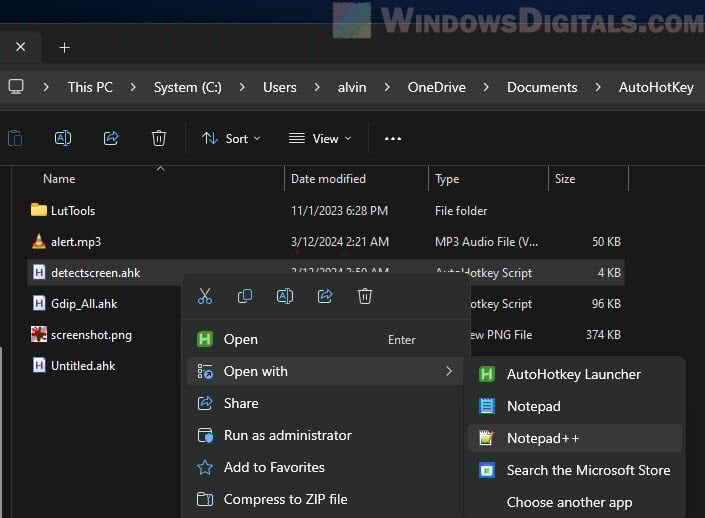Expand the chevron after OneDrive
The image size is (705, 518).
486,87
